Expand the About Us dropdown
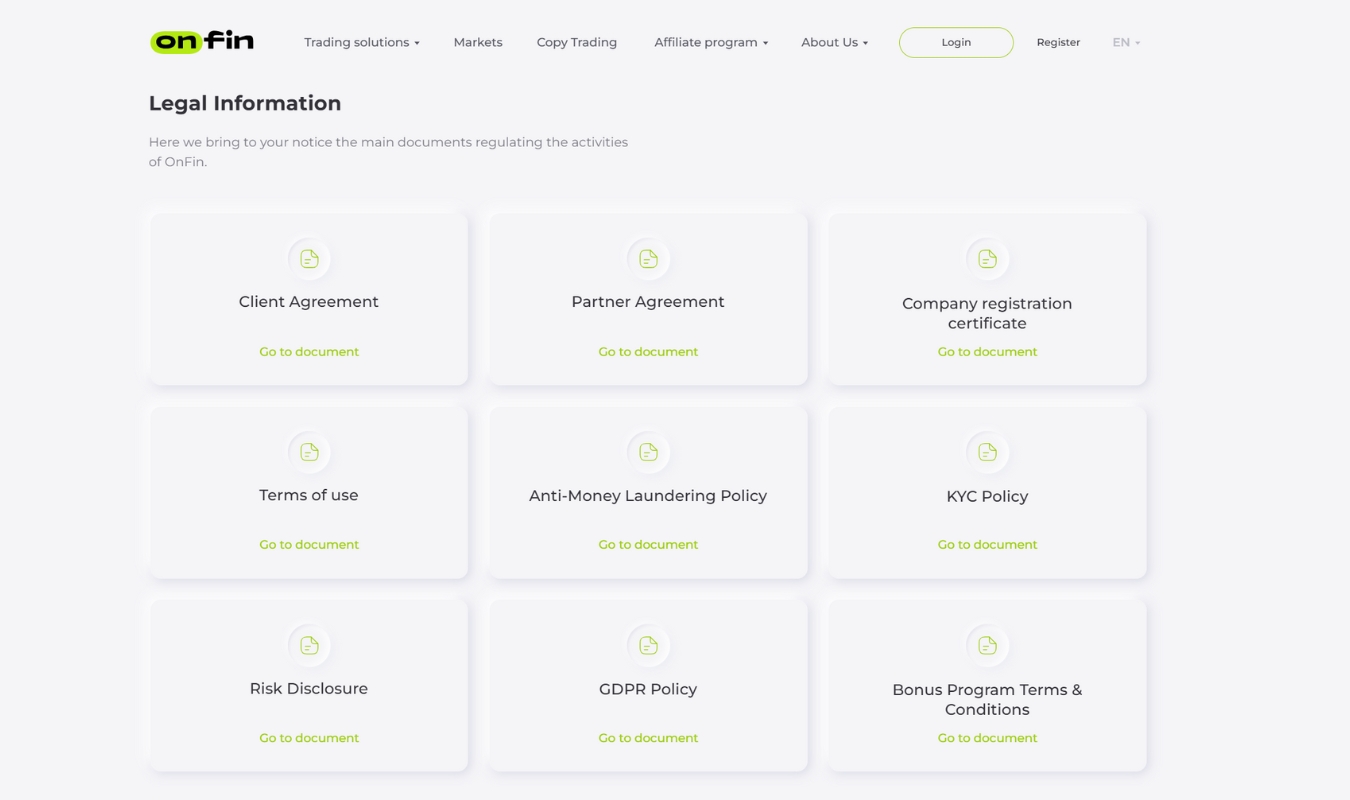The image size is (1350, 800). [835, 42]
